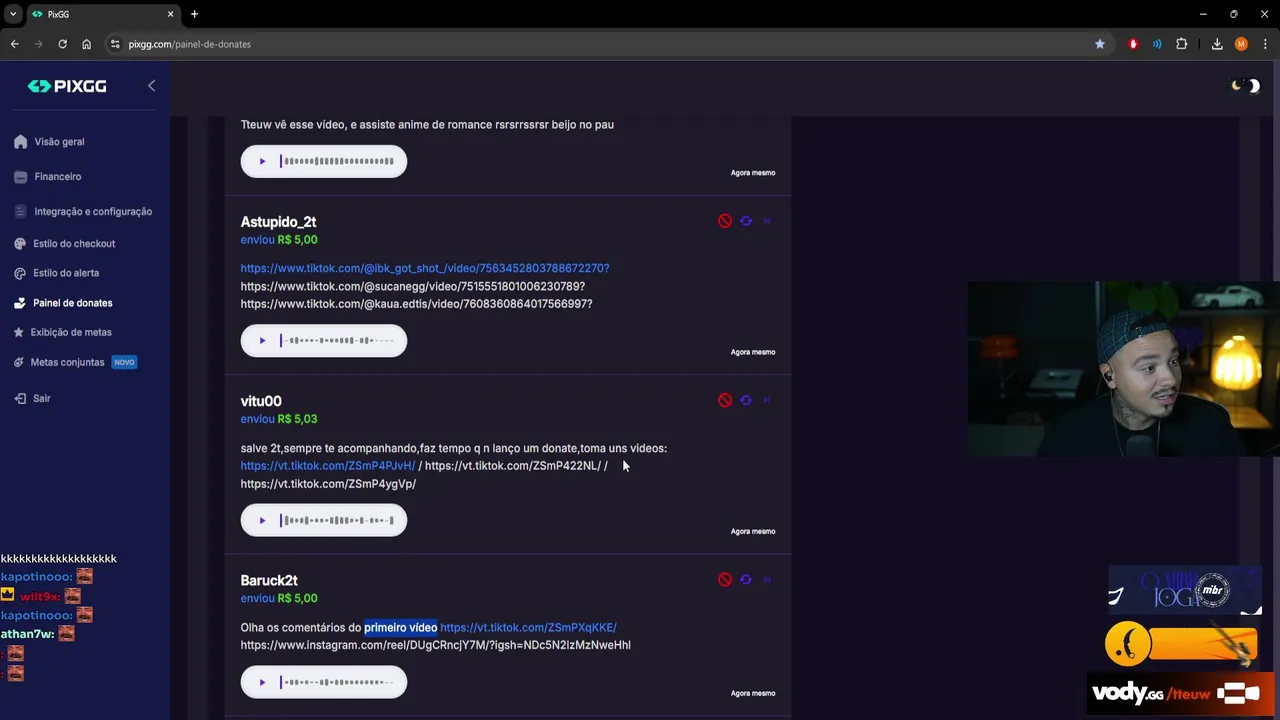The image size is (1280, 720).
Task: Click the palette icon beside Estilo do alerta
Action: tap(20, 273)
